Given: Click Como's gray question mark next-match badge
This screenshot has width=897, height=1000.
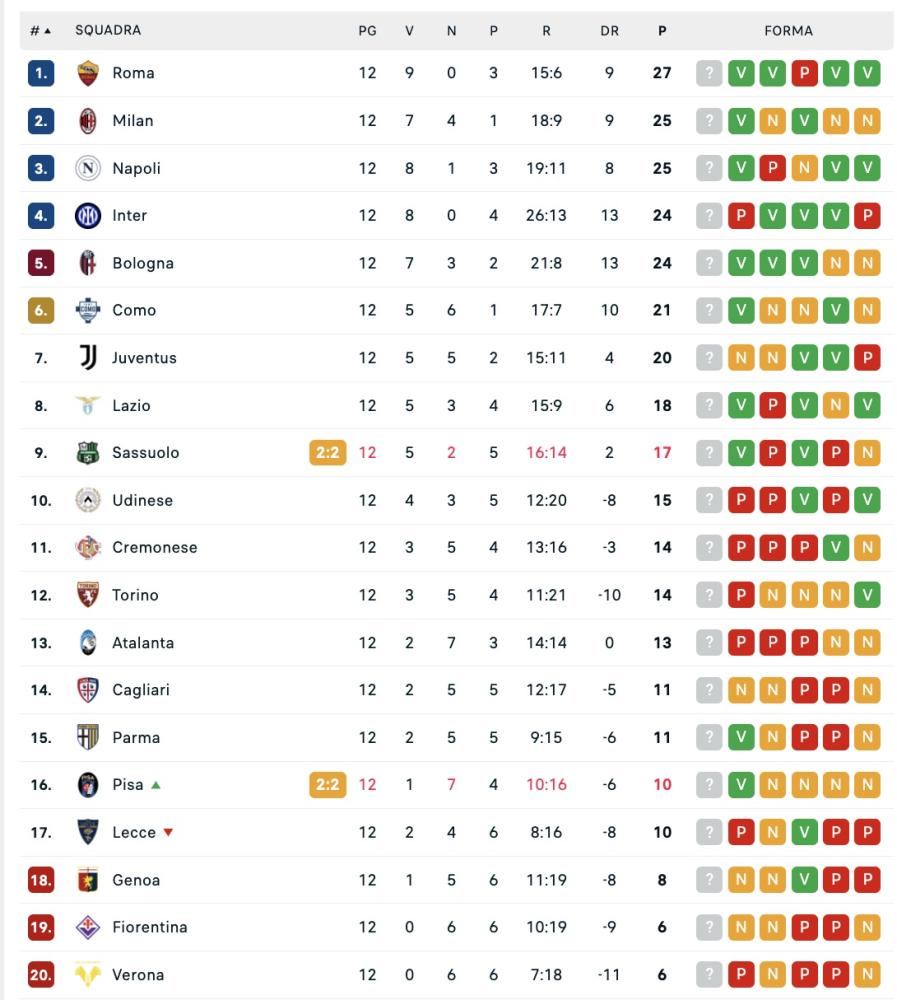Looking at the screenshot, I should [709, 310].
